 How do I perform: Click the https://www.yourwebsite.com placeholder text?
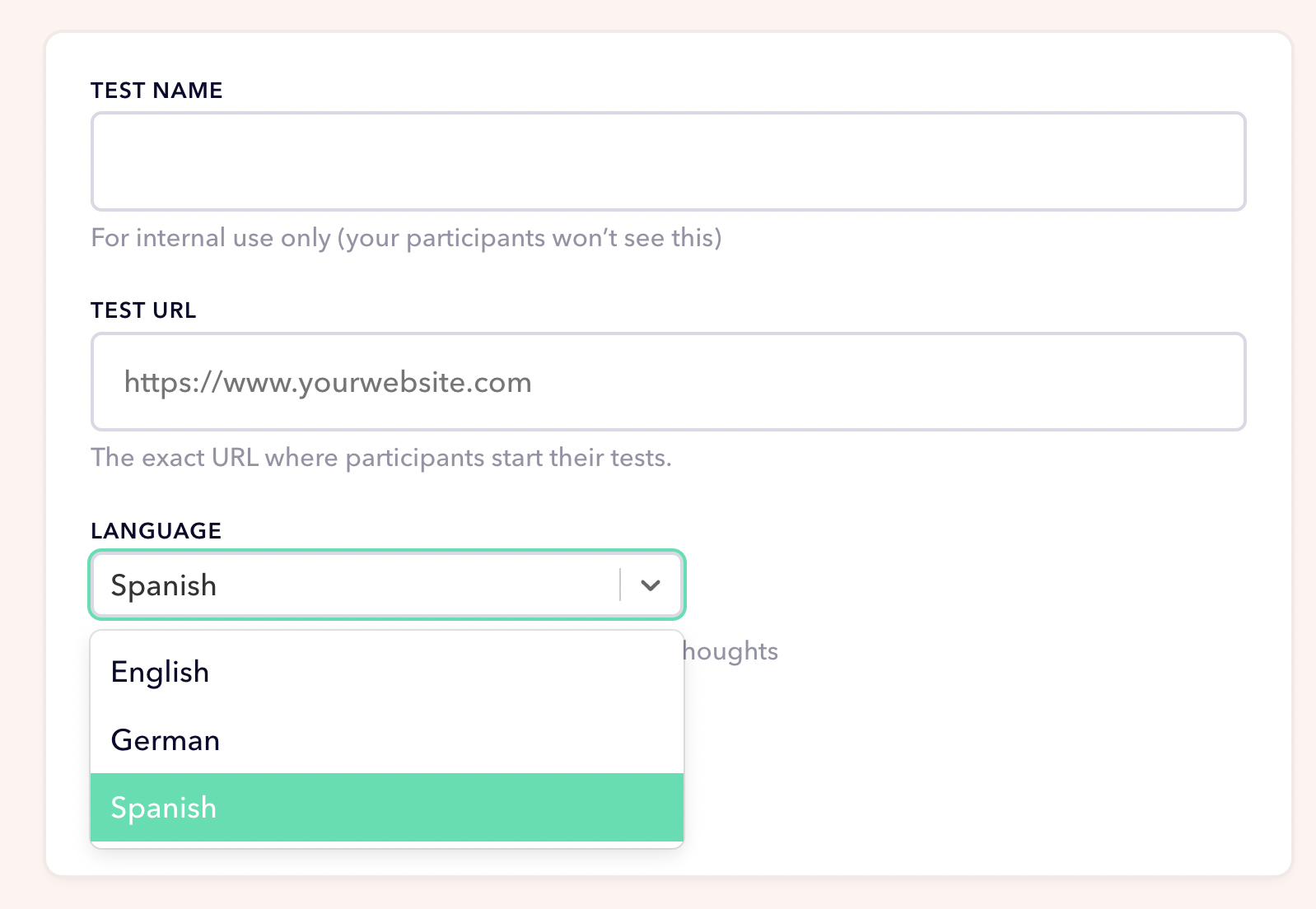(x=328, y=382)
